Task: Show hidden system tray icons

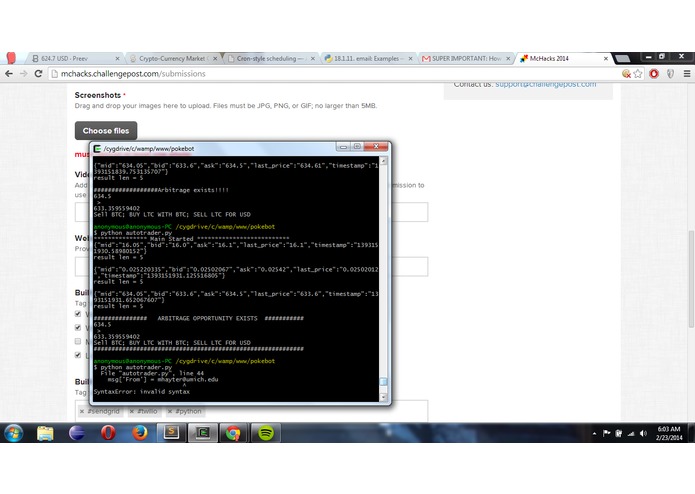Action: pos(594,433)
